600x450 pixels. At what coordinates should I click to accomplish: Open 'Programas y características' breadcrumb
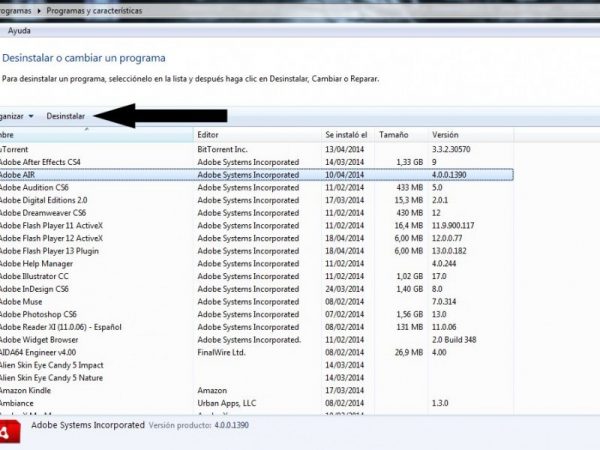[94, 11]
